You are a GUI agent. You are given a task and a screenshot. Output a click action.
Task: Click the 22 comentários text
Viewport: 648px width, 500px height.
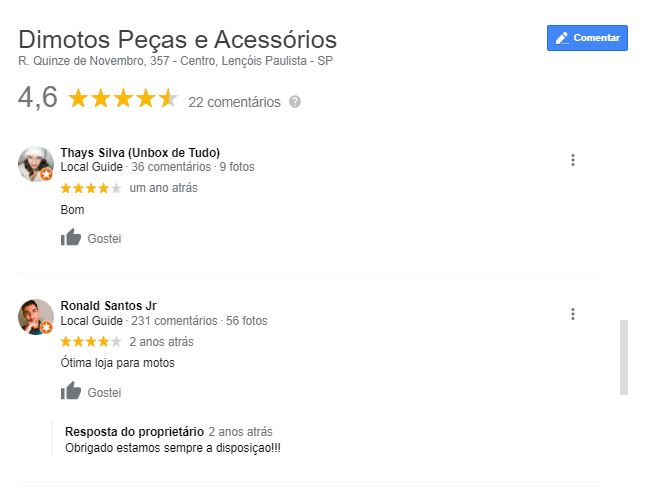coord(234,102)
